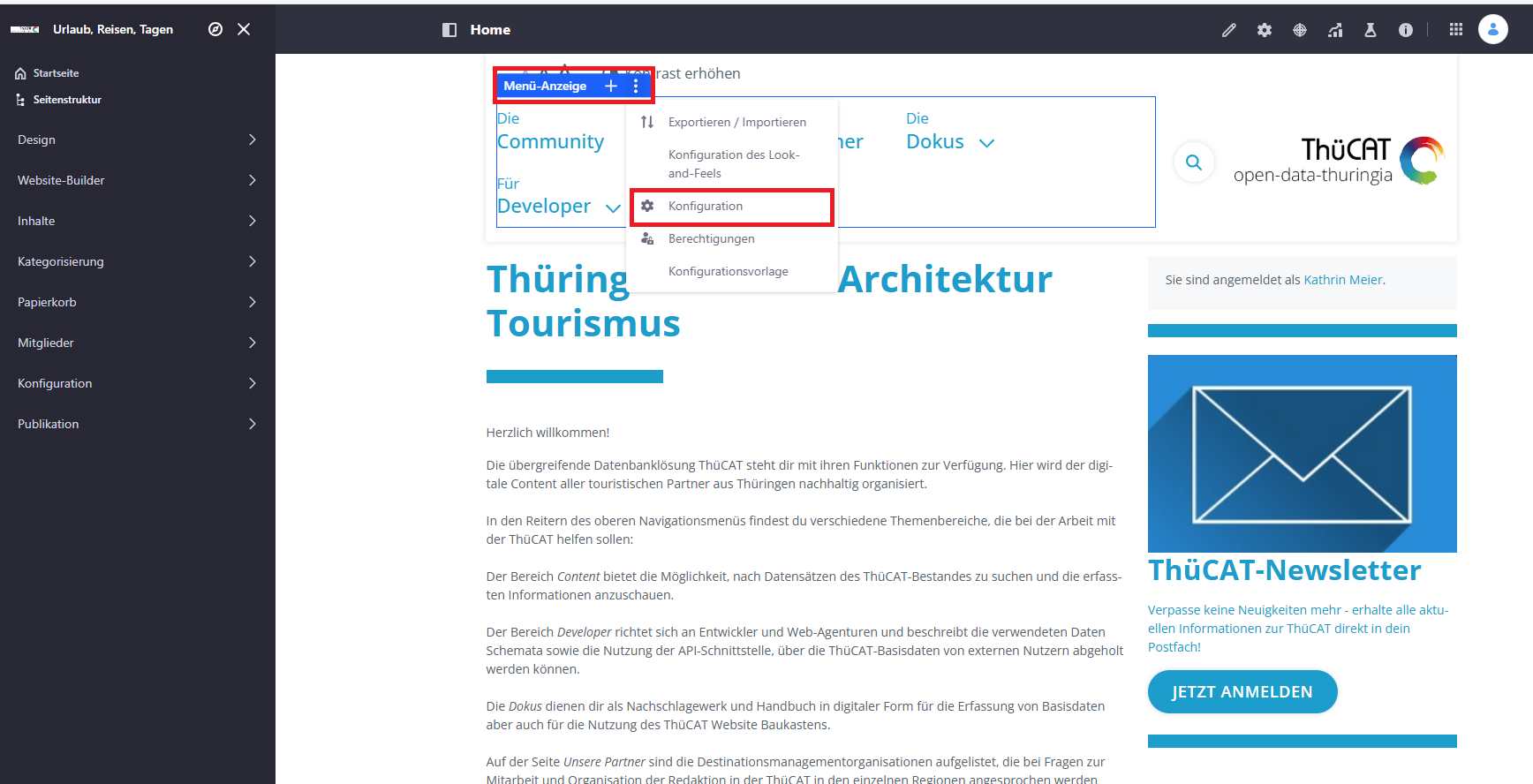Screen dimensions: 1533x784
Task: Click the Die Dokus navigation link
Action: pyautogui.click(x=935, y=132)
